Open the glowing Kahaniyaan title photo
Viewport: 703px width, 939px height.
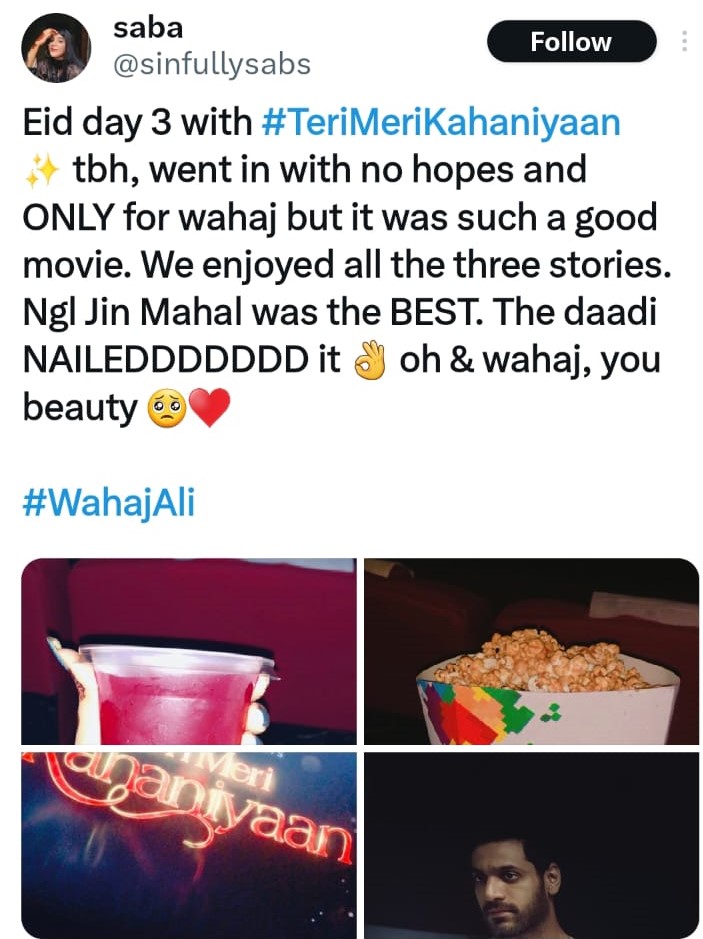coord(189,846)
